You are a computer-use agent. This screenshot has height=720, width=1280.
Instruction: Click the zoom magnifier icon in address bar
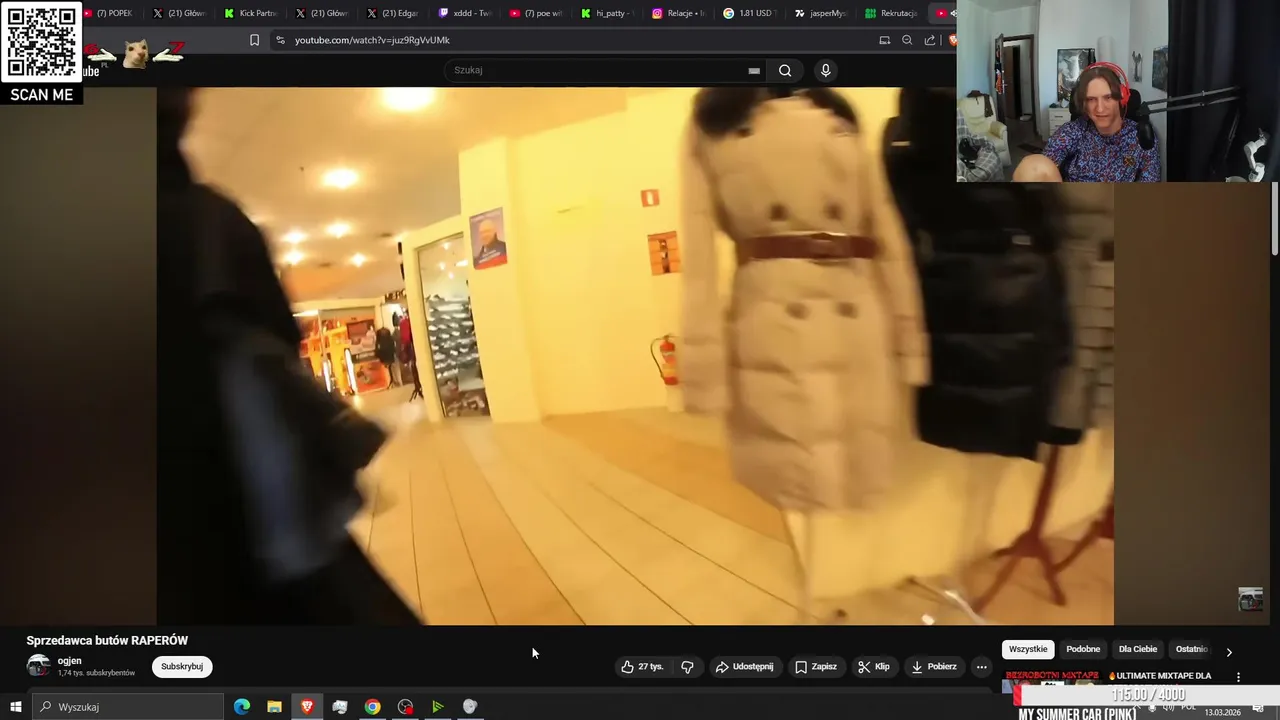pyautogui.click(x=907, y=40)
